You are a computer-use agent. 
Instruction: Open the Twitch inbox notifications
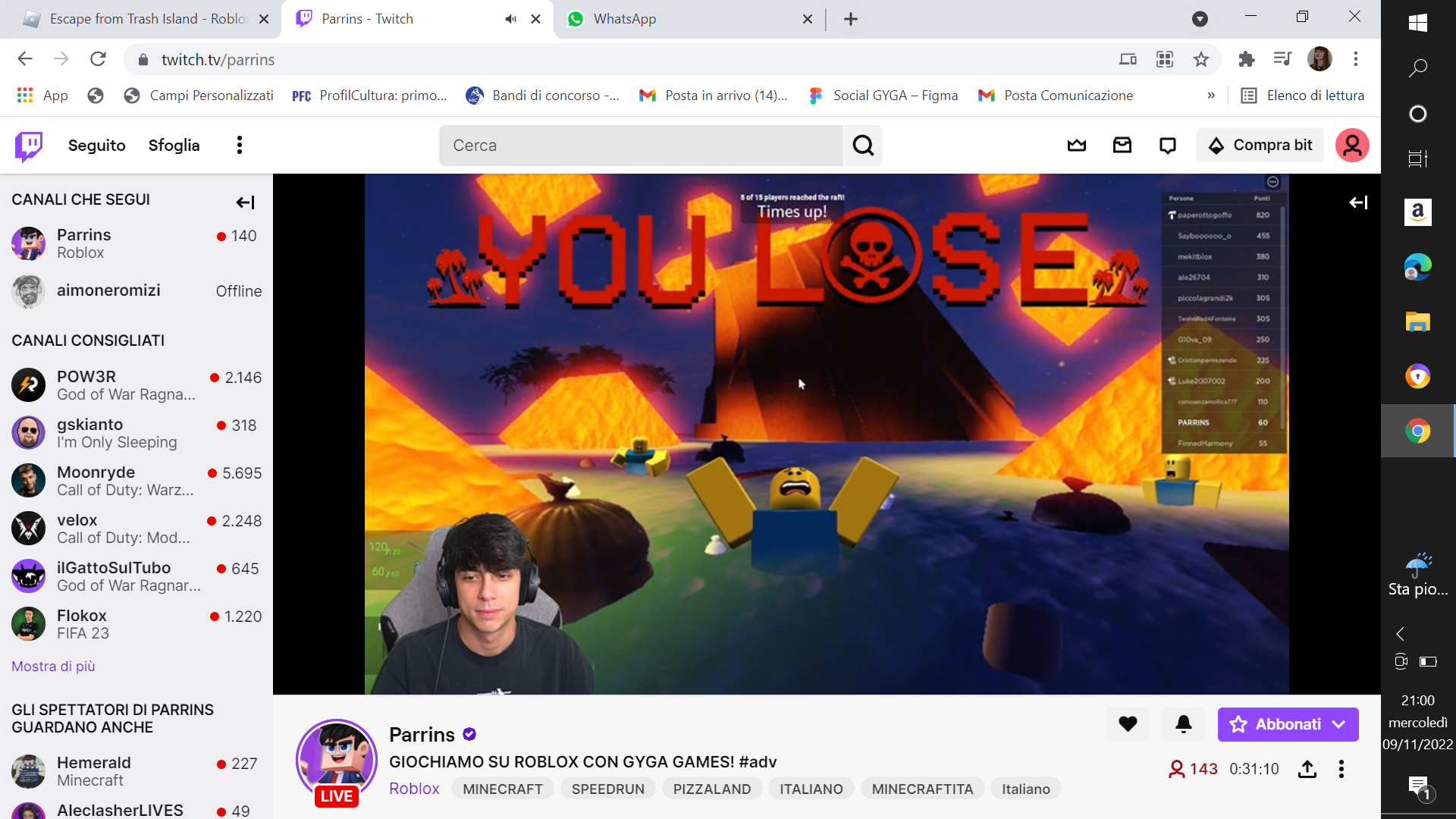click(x=1122, y=146)
